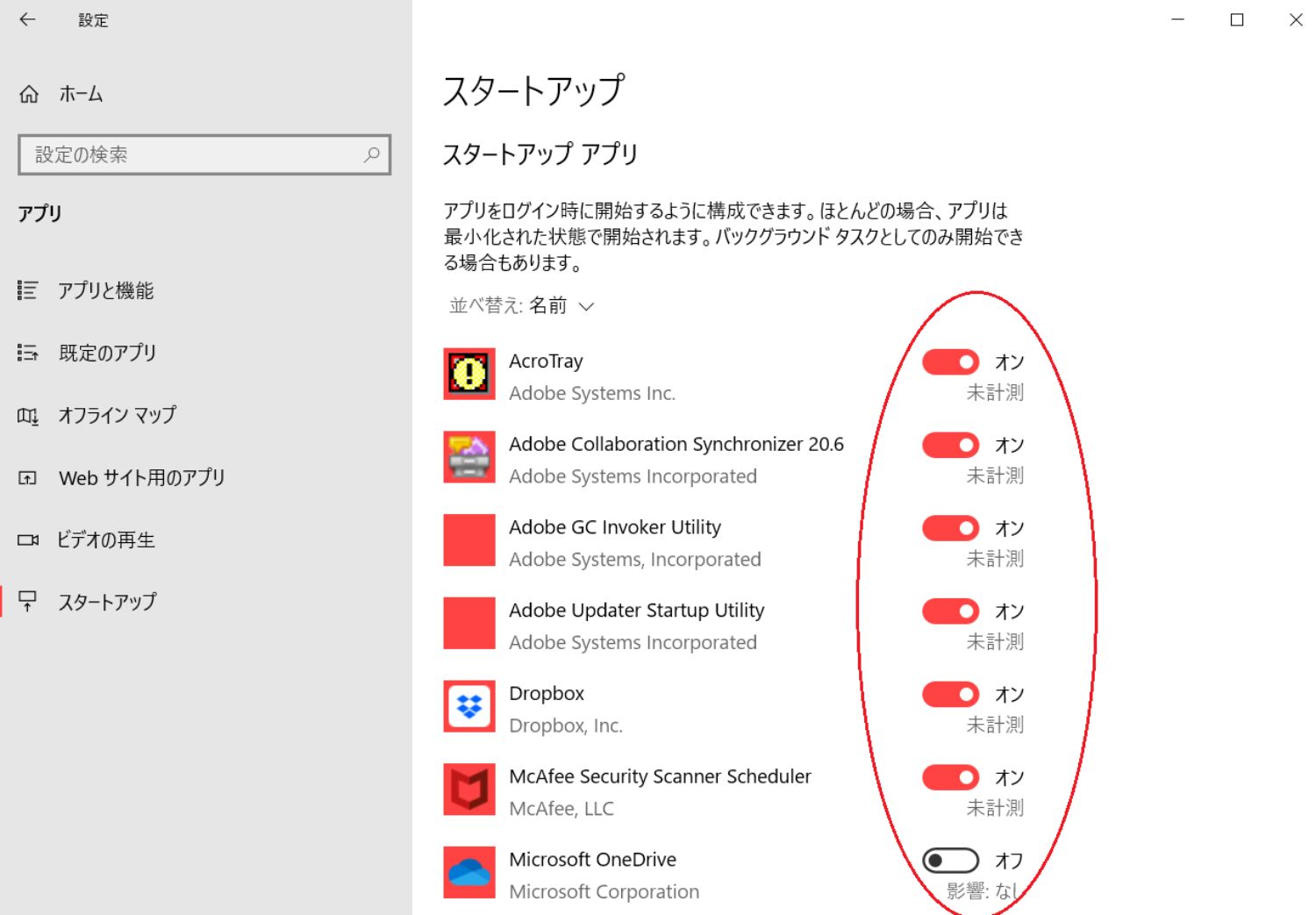Click the Microsoft OneDrive cloud icon

468,873
